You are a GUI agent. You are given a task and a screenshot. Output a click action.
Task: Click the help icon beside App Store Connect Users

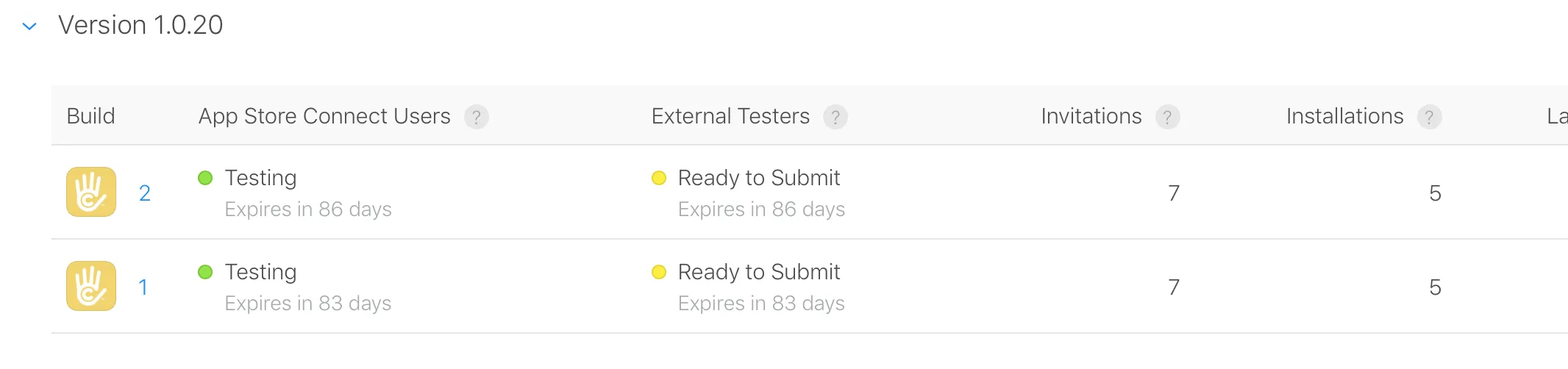476,117
